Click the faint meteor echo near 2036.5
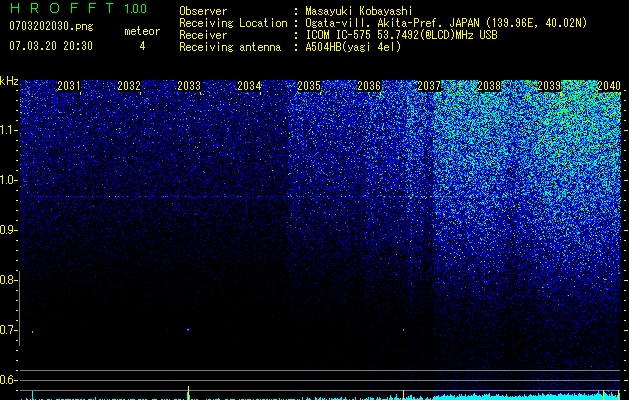Image resolution: width=629 pixels, height=400 pixels. [x=404, y=330]
